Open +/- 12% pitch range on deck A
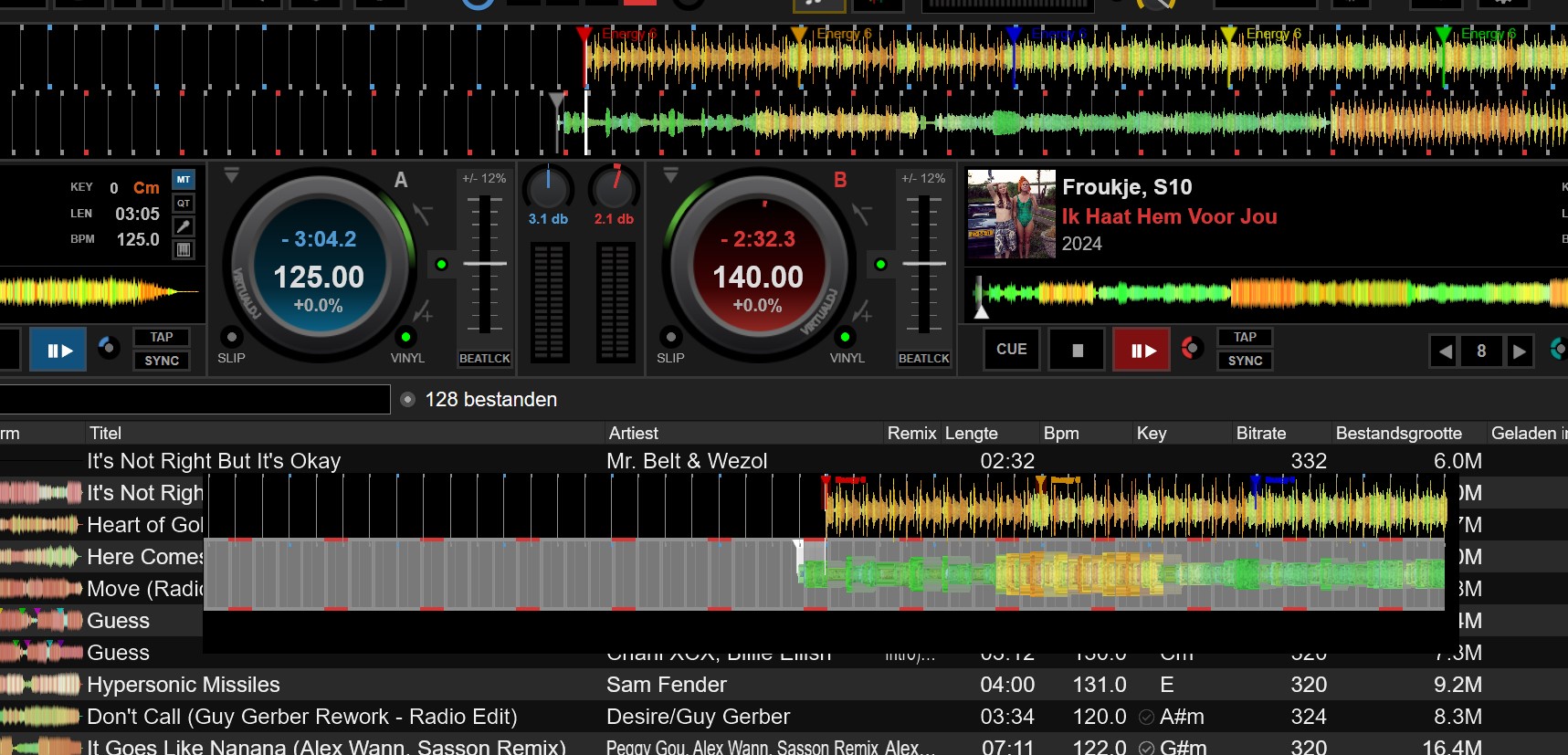 click(x=484, y=178)
